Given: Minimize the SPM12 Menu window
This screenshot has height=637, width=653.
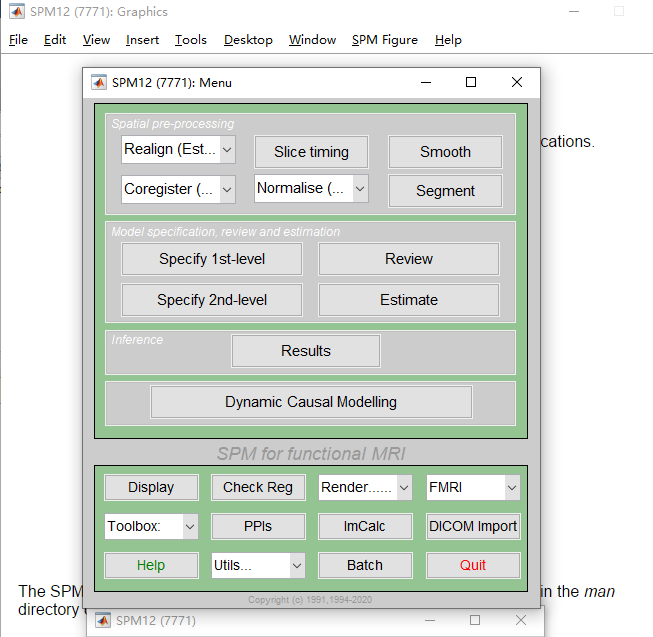Looking at the screenshot, I should pos(426,82).
